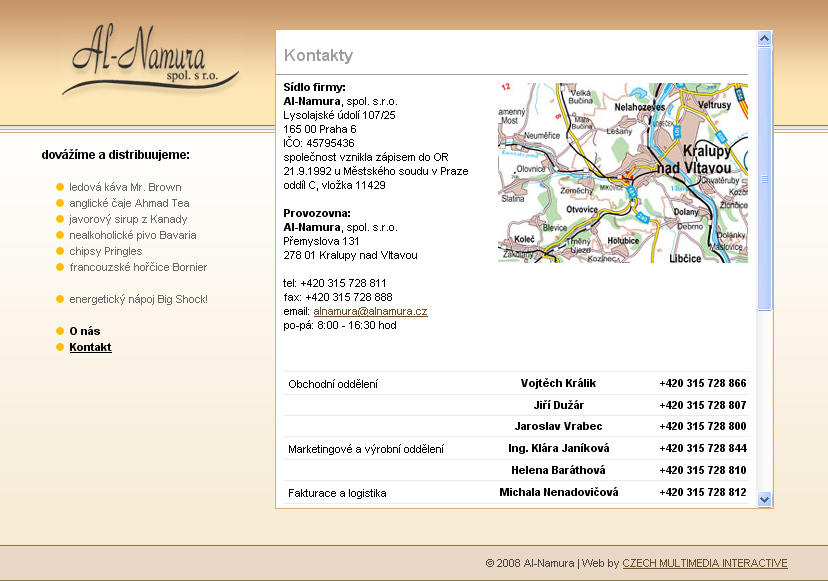Click phone number +420 315 728 807

pos(702,405)
